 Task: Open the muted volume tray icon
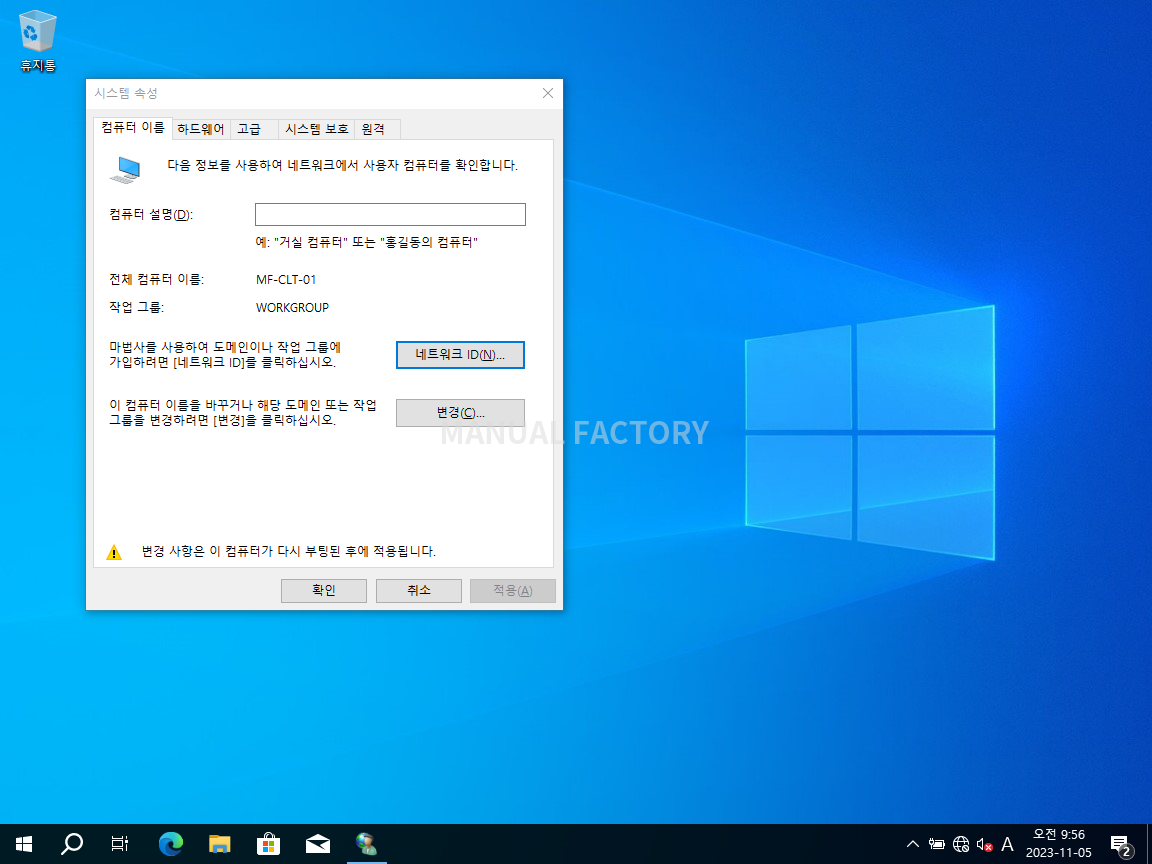tap(984, 845)
